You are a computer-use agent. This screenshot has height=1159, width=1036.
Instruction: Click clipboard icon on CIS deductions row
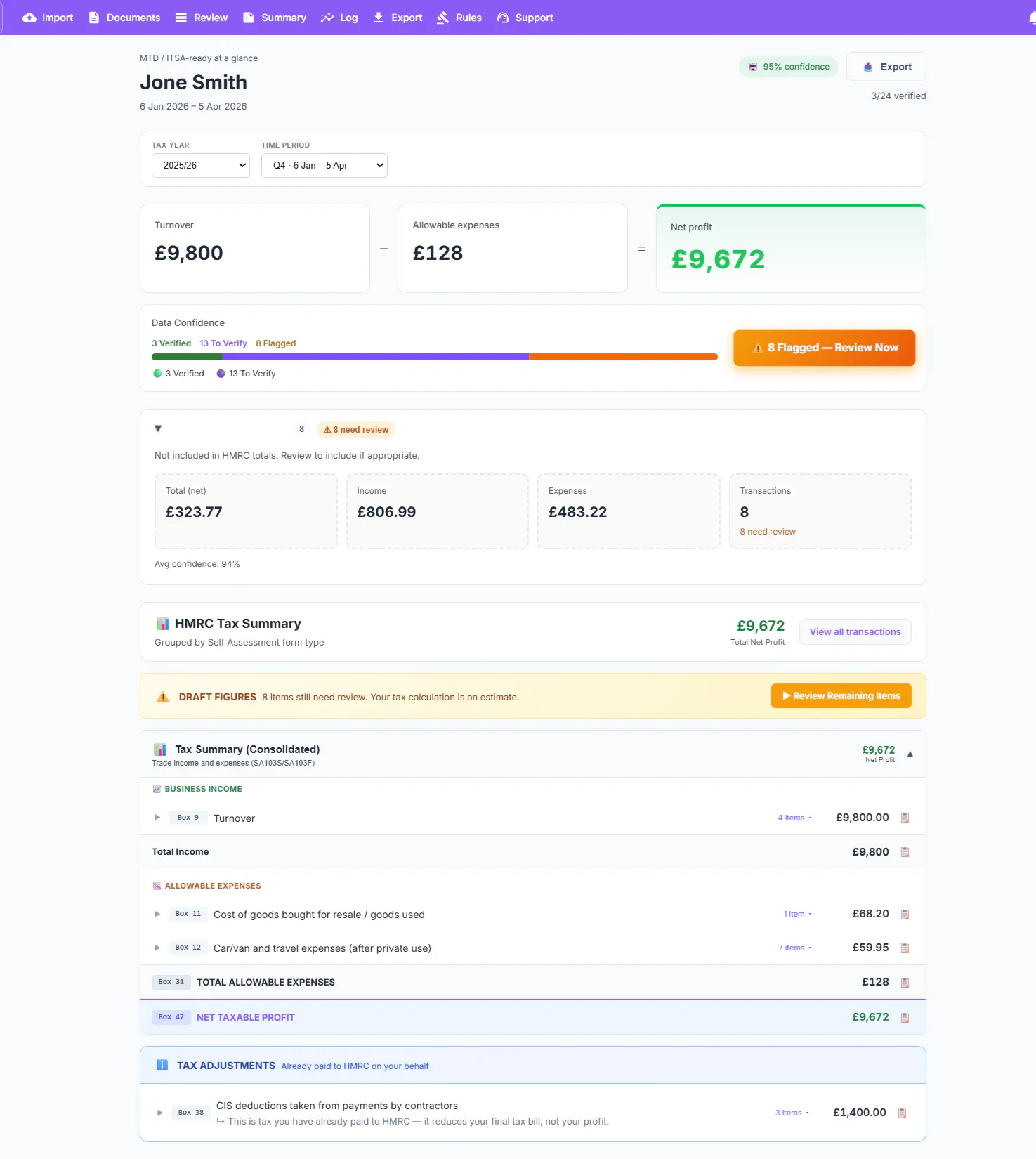click(903, 1113)
